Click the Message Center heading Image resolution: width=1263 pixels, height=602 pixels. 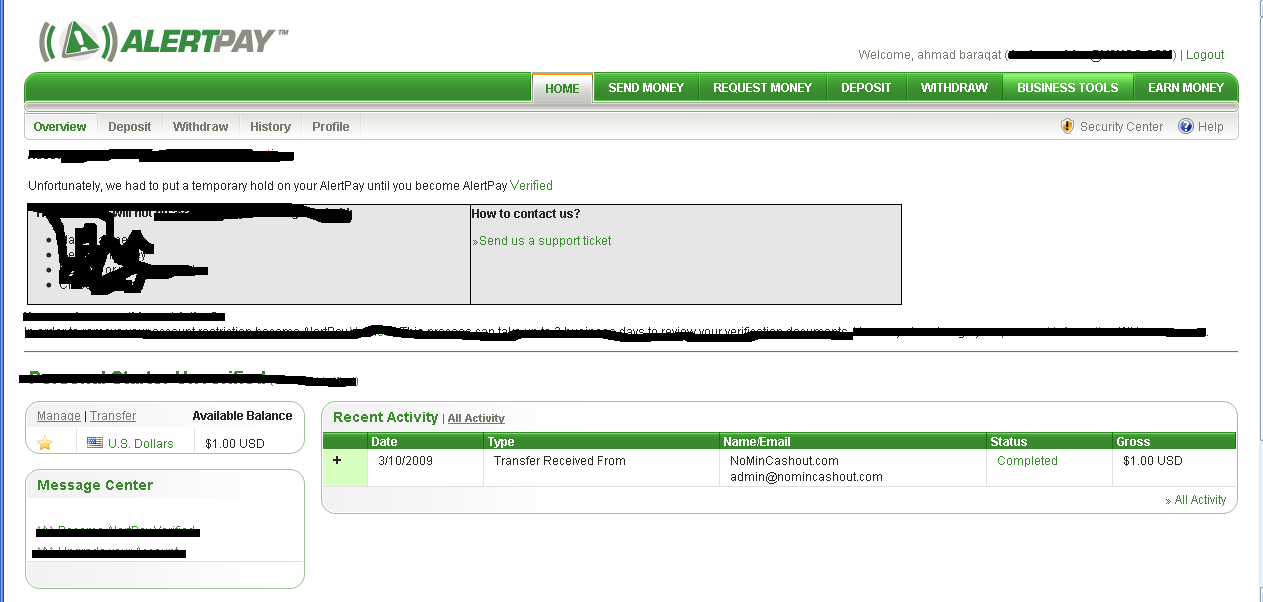click(x=95, y=485)
